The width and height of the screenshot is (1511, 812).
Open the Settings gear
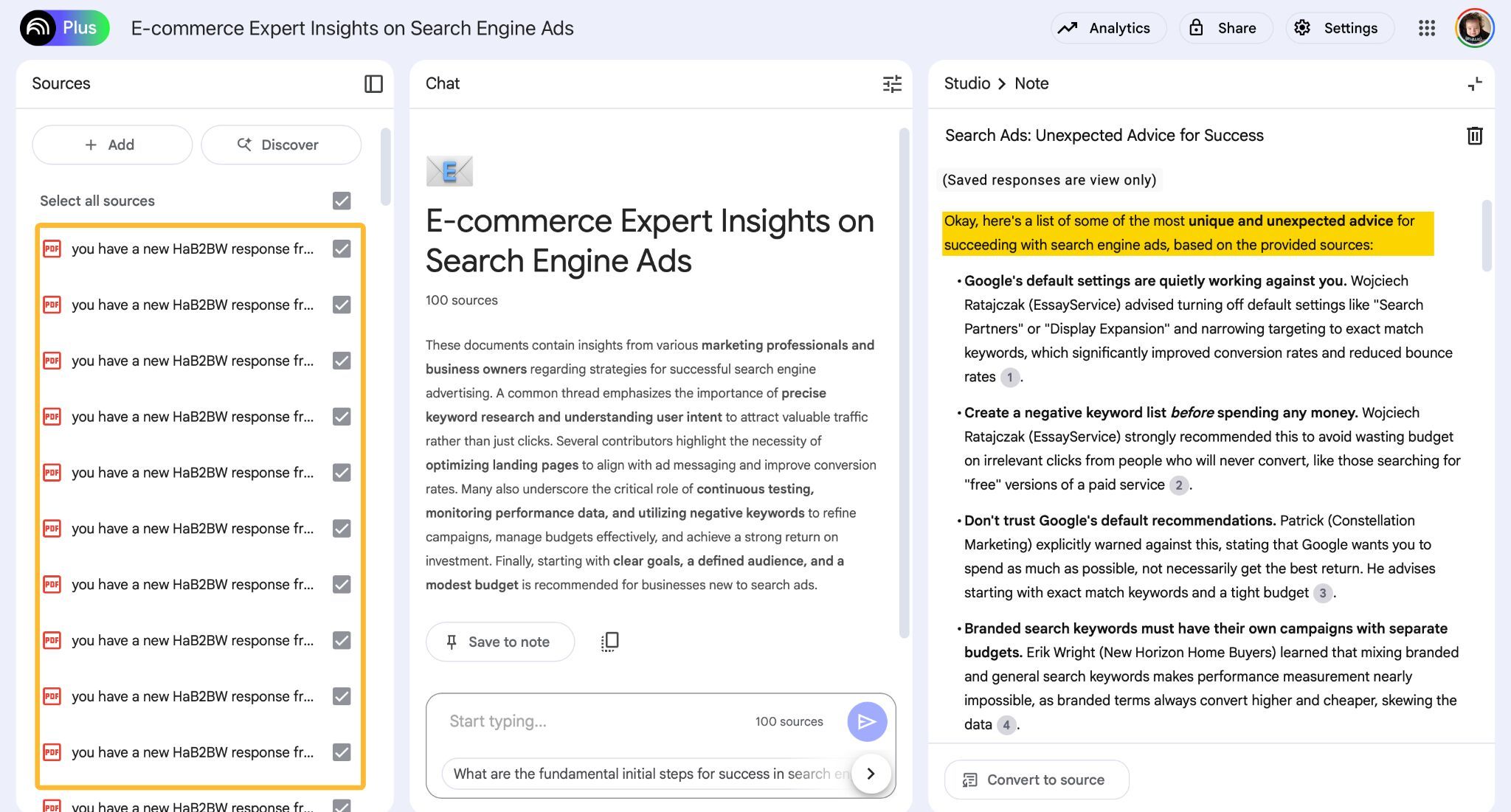[1339, 28]
